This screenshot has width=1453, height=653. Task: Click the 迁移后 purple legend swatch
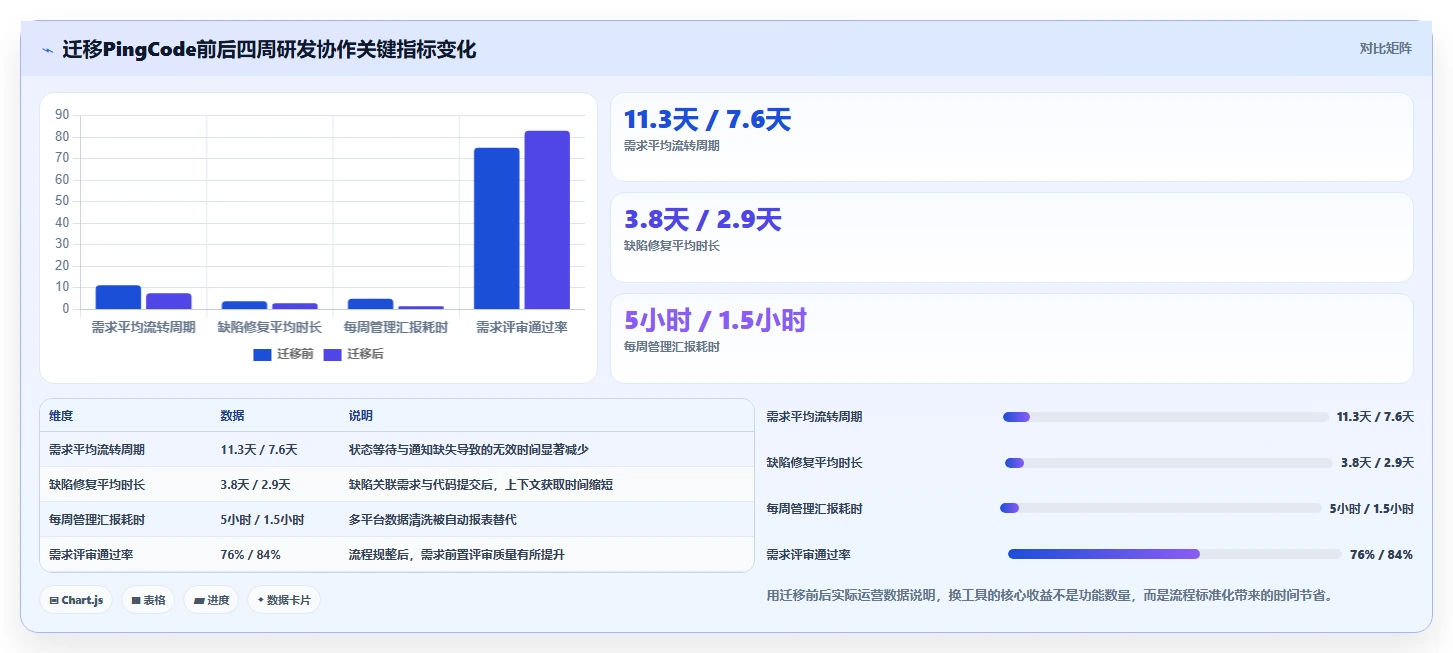point(333,354)
